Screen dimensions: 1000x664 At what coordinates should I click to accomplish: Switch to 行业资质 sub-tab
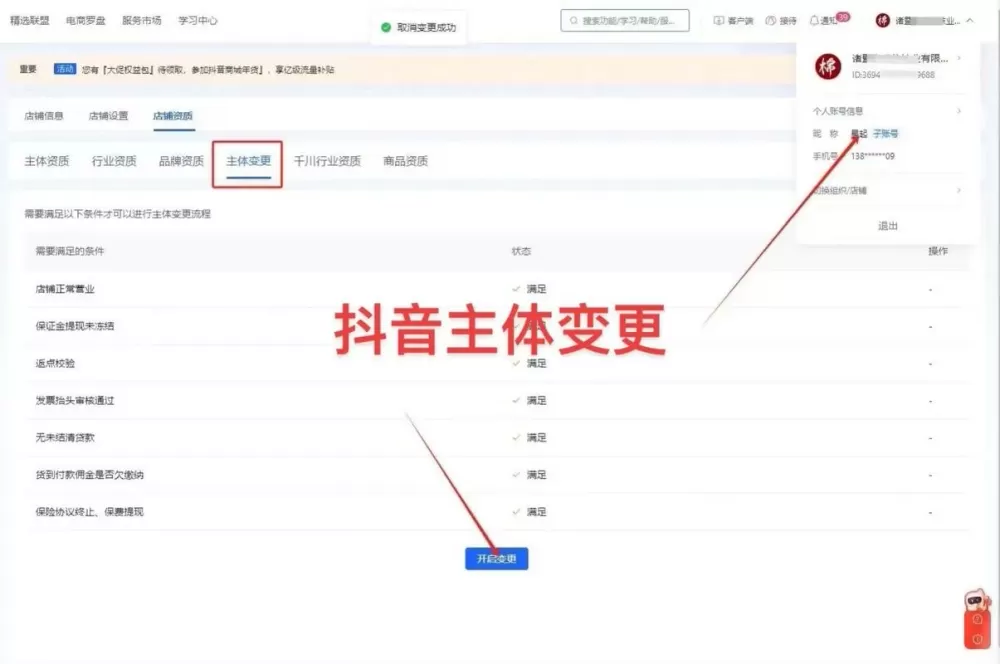pyautogui.click(x=114, y=161)
